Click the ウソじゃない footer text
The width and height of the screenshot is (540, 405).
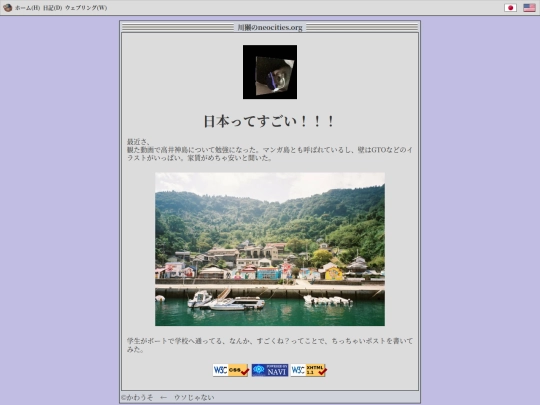194,397
